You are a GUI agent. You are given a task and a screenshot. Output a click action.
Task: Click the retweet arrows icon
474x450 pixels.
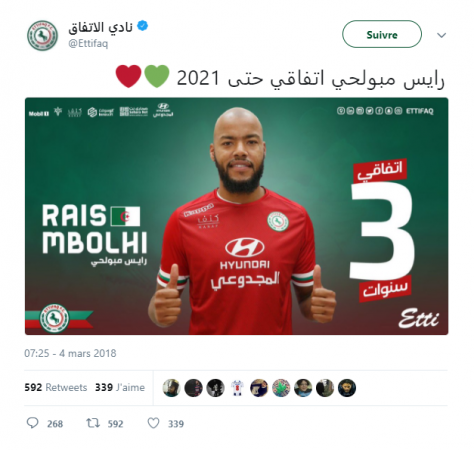[x=93, y=423]
